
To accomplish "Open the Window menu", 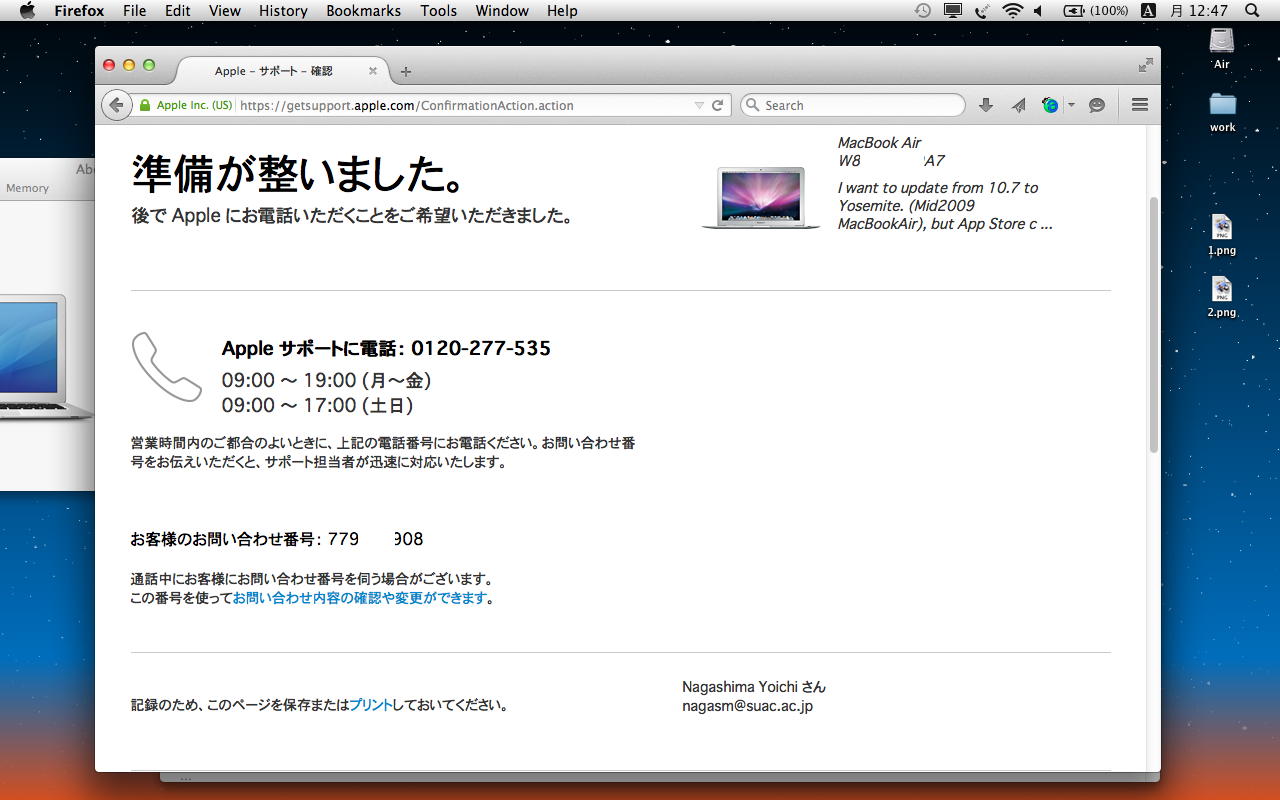I will point(502,11).
